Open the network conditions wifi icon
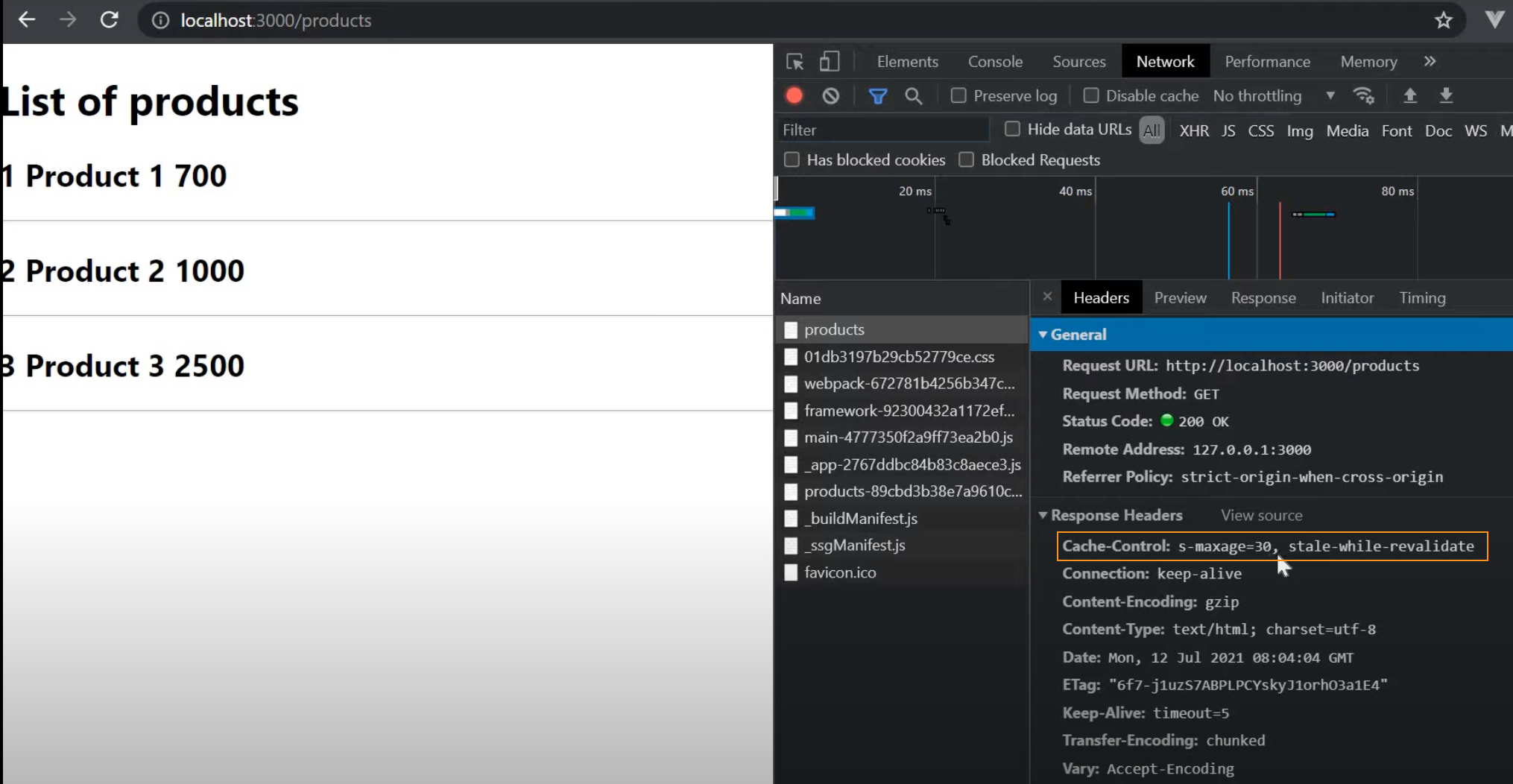This screenshot has width=1513, height=784. click(1364, 96)
